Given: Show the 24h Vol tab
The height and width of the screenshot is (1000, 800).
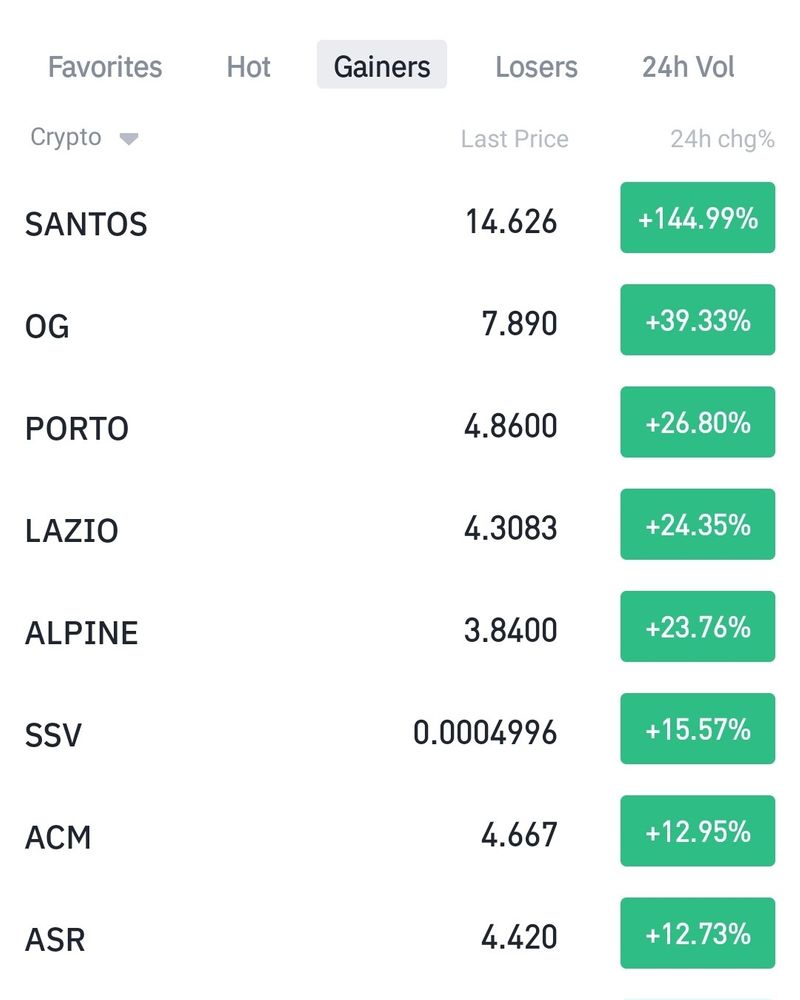Looking at the screenshot, I should 688,67.
